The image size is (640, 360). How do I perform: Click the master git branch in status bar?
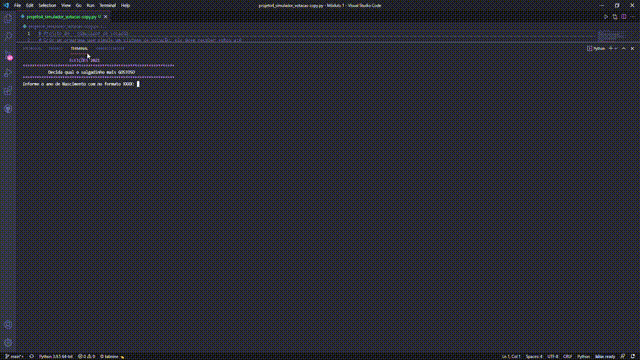coord(14,356)
